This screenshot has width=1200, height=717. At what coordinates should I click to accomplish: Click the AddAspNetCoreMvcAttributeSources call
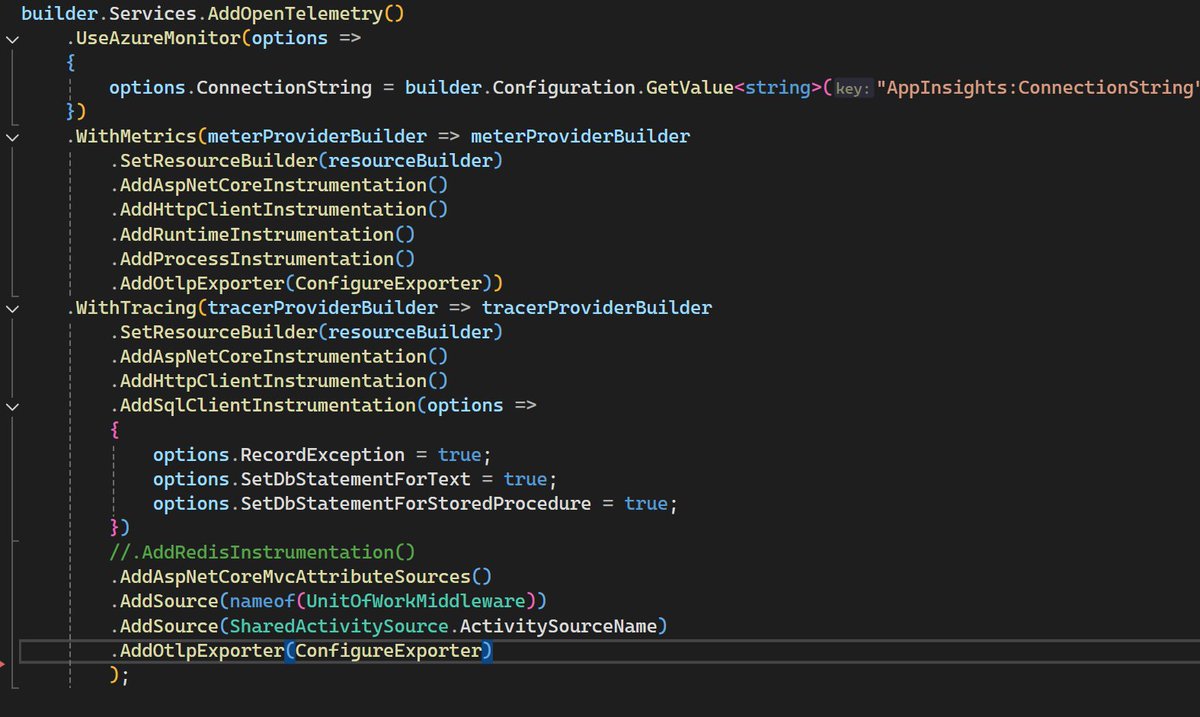(x=295, y=577)
